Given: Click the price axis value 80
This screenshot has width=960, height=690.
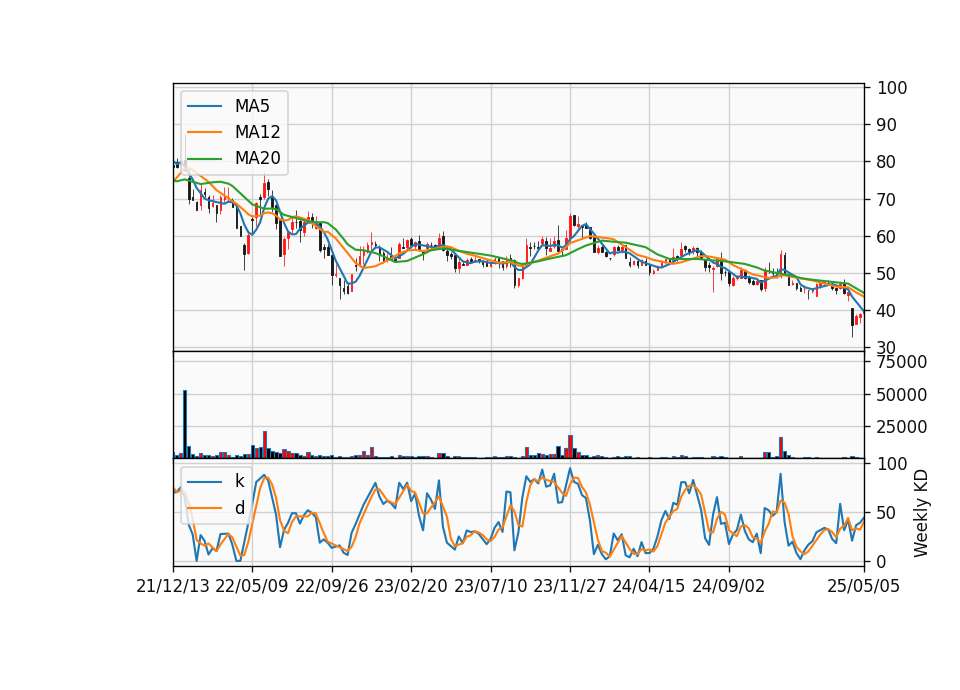Looking at the screenshot, I should pyautogui.click(x=887, y=162).
